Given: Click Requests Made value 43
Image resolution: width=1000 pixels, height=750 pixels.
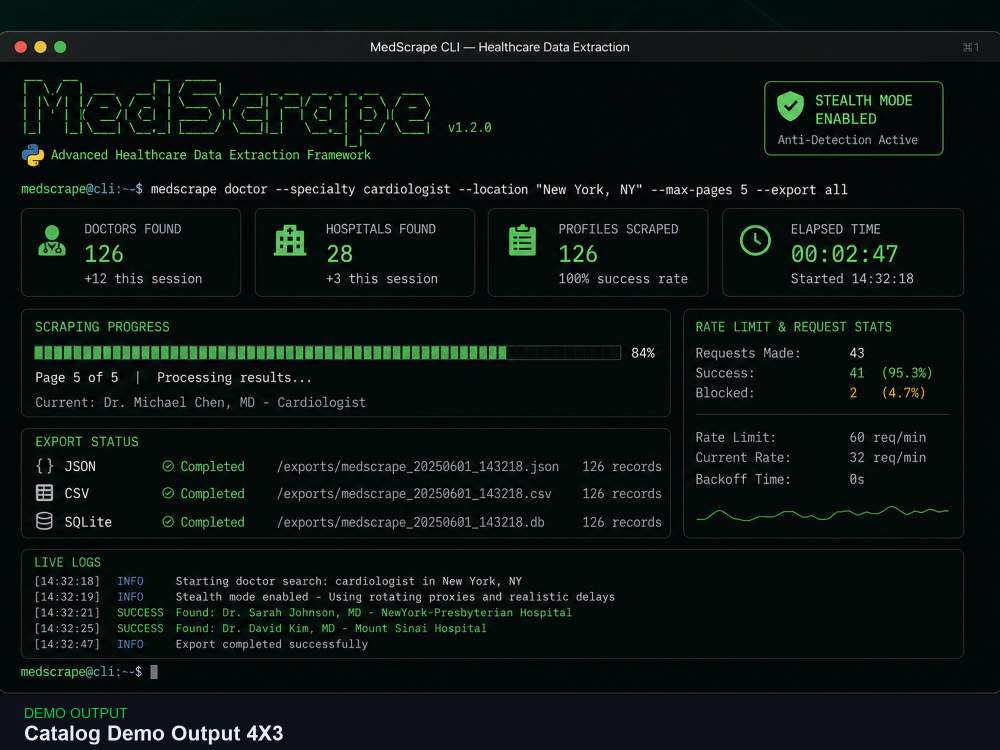Looking at the screenshot, I should pyautogui.click(x=857, y=353).
